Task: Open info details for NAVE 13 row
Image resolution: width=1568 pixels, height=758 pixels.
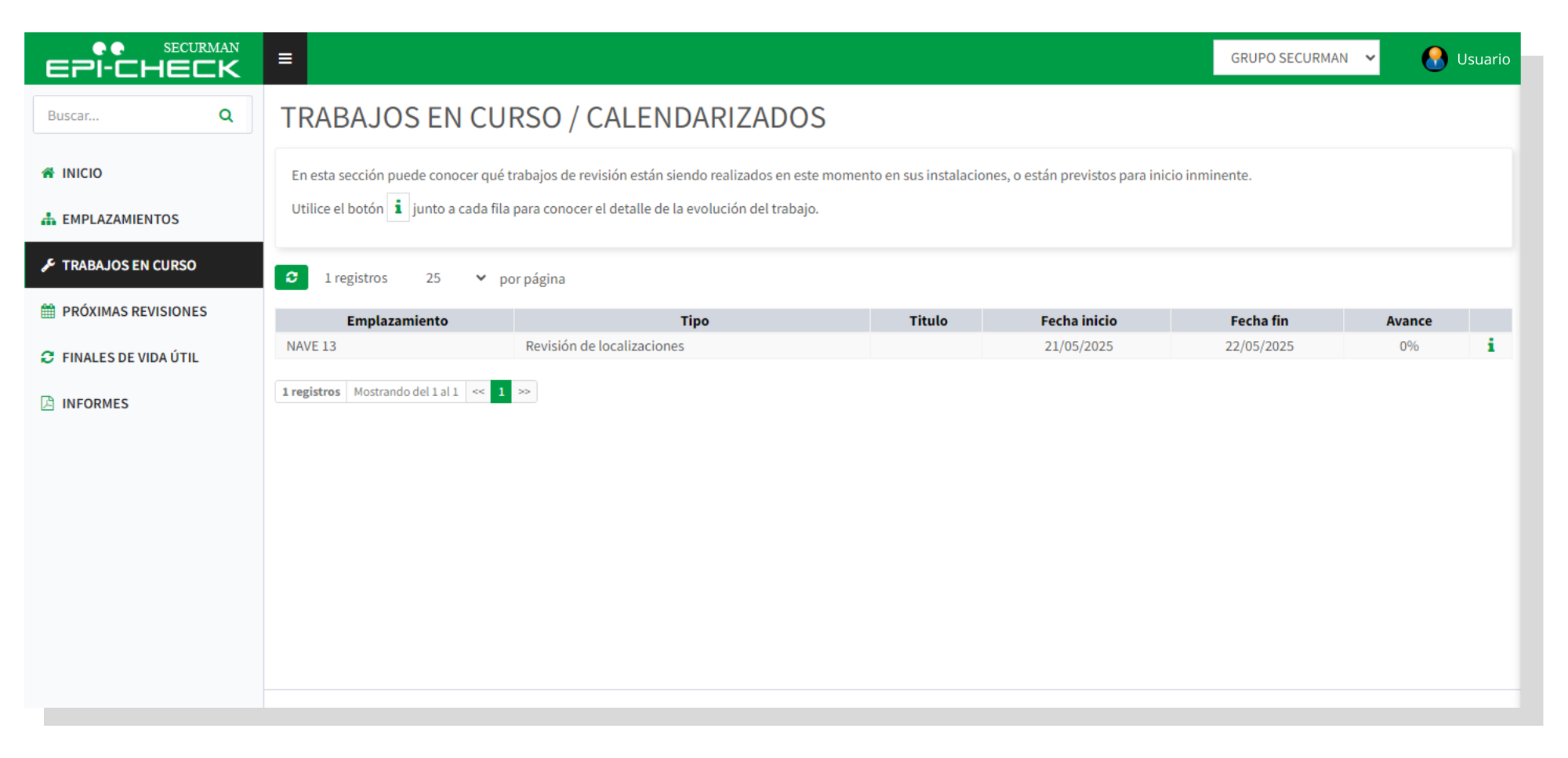Action: (x=1490, y=346)
